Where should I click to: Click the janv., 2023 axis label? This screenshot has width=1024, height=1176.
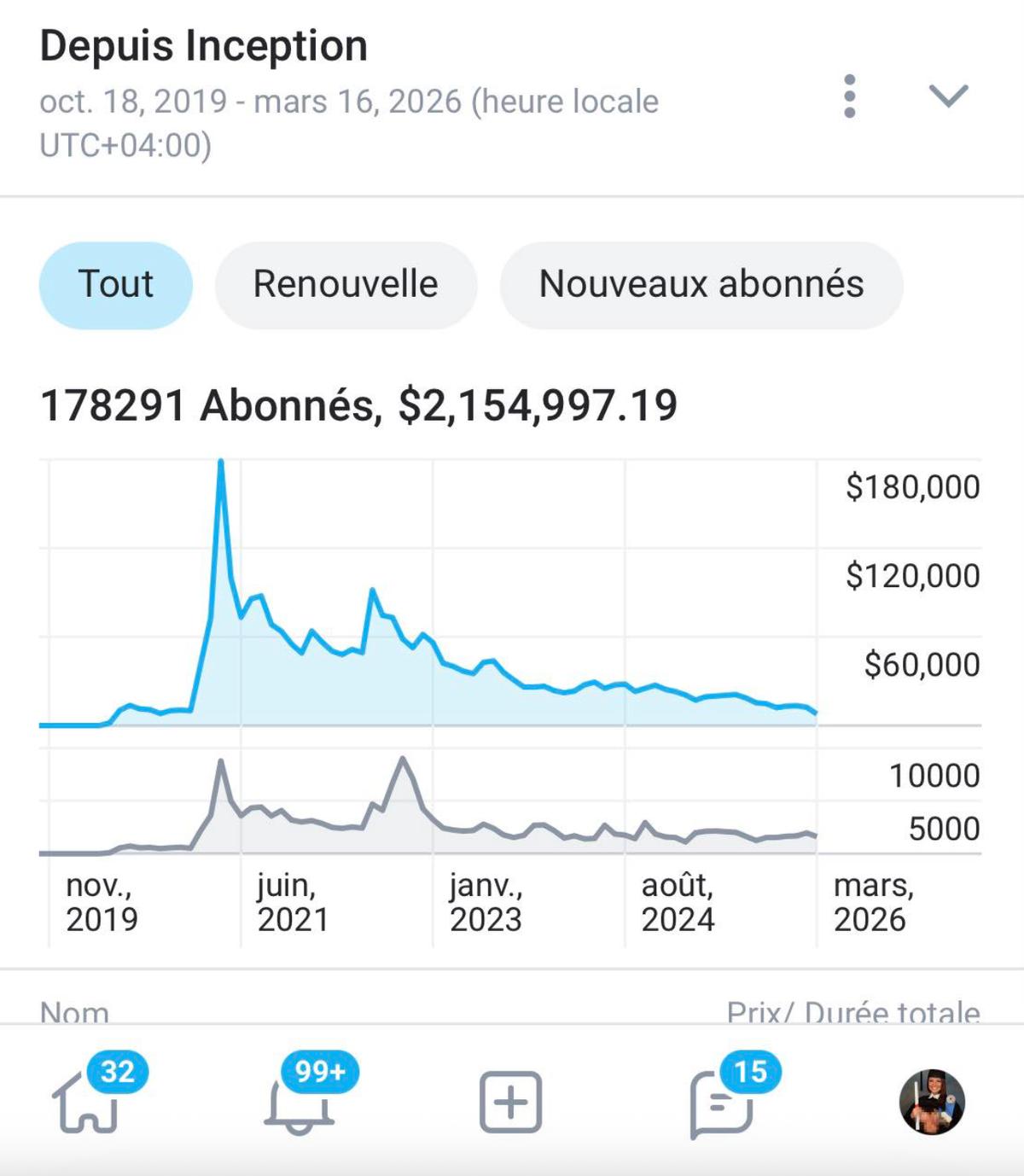point(486,903)
